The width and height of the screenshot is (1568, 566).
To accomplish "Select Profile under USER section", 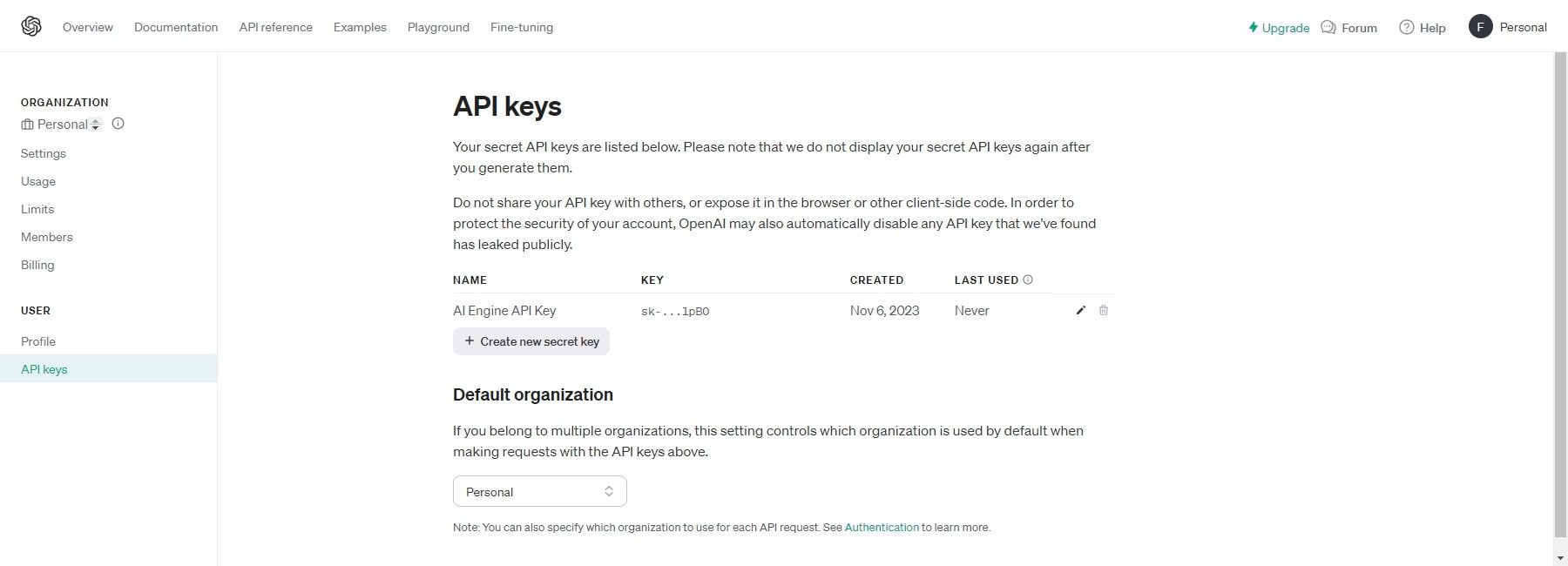I will click(38, 341).
